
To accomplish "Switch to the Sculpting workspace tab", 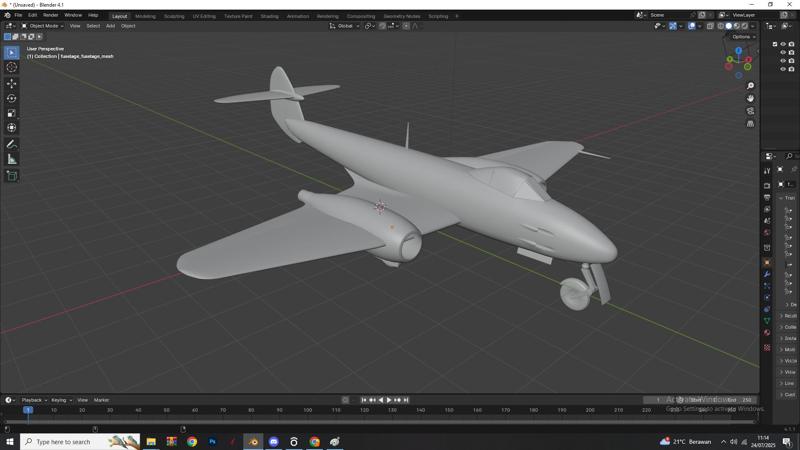I will [174, 16].
